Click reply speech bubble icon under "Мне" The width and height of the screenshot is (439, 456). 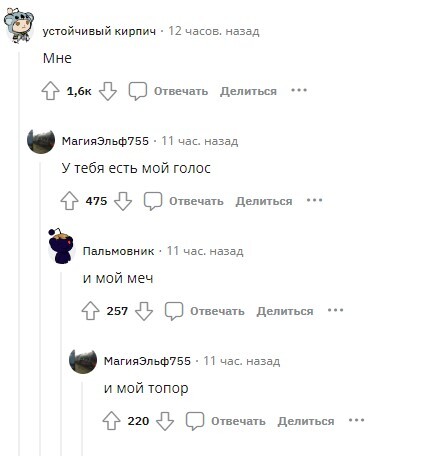click(x=138, y=91)
